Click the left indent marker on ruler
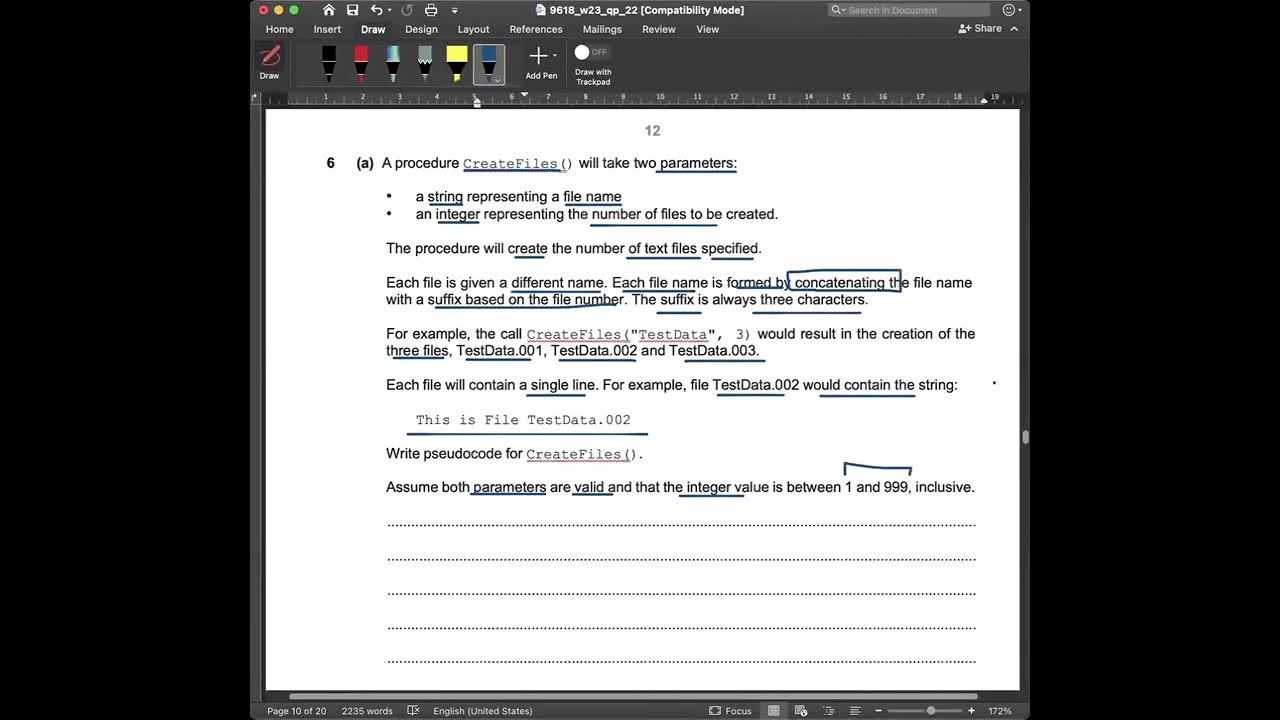The height and width of the screenshot is (720, 1280). coord(477,101)
